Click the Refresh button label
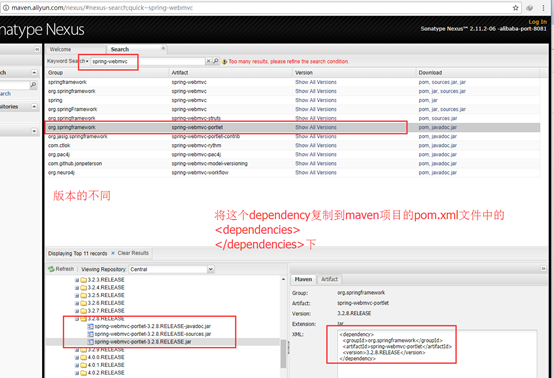This screenshot has height=378, width=554. [65, 269]
